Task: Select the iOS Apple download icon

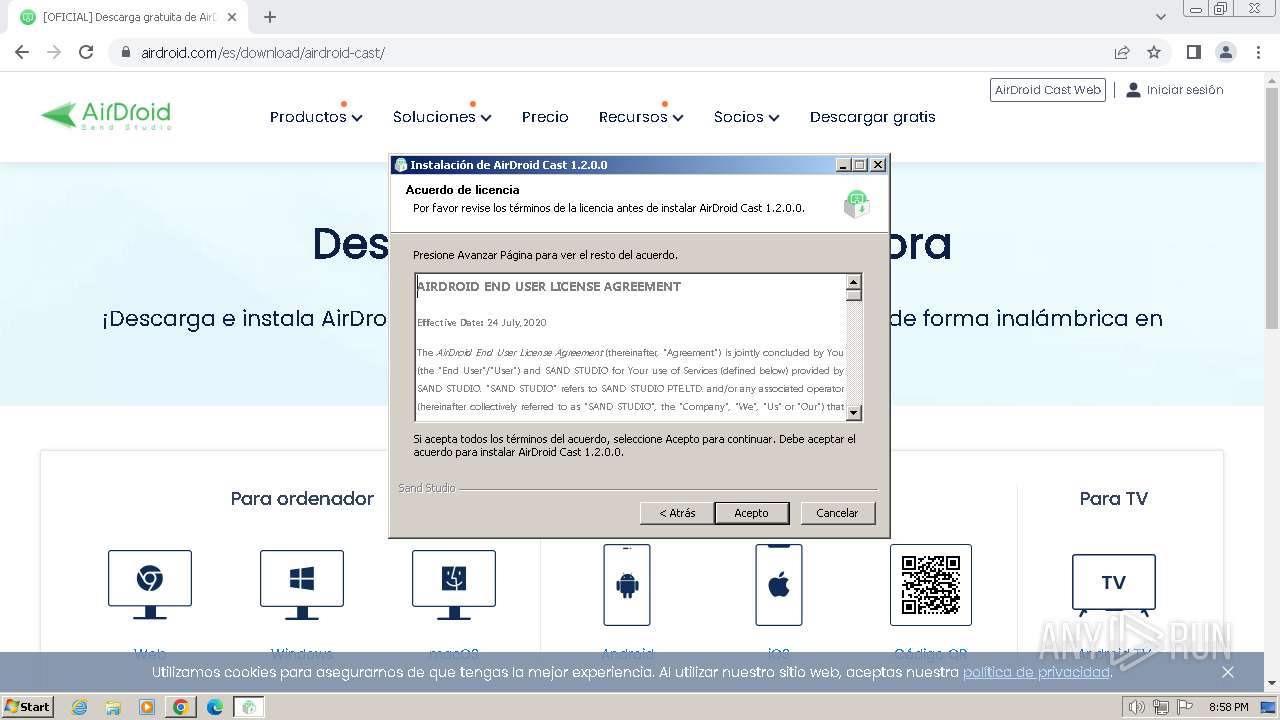Action: [779, 585]
